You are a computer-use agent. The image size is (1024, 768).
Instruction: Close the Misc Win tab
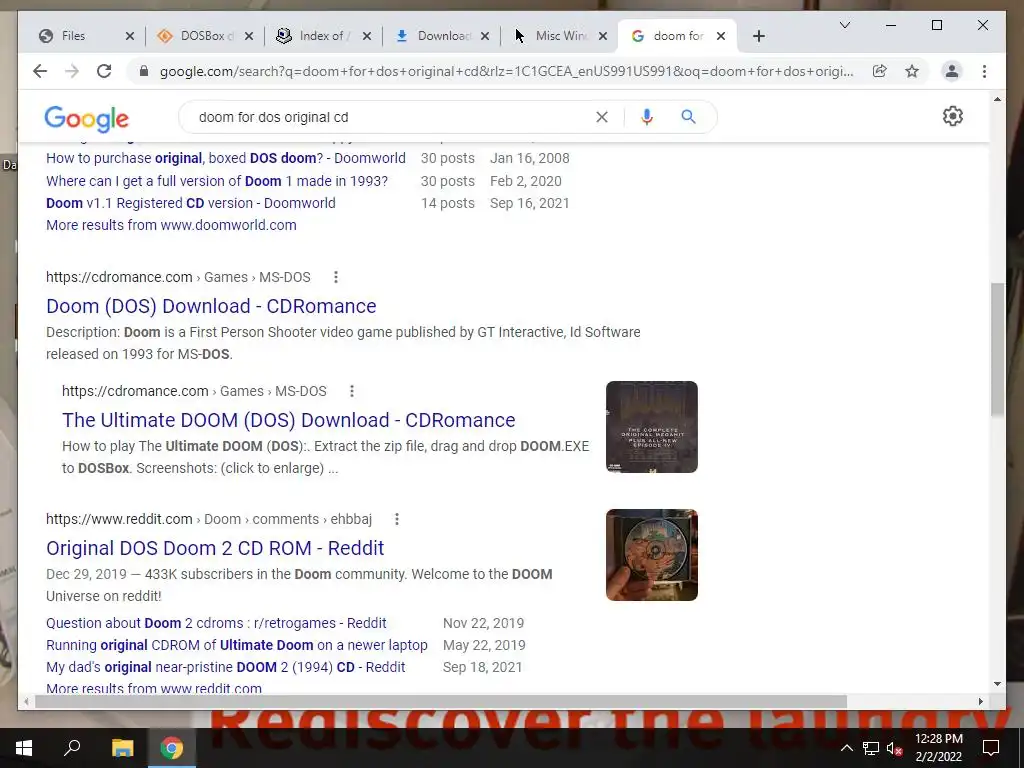pos(603,36)
